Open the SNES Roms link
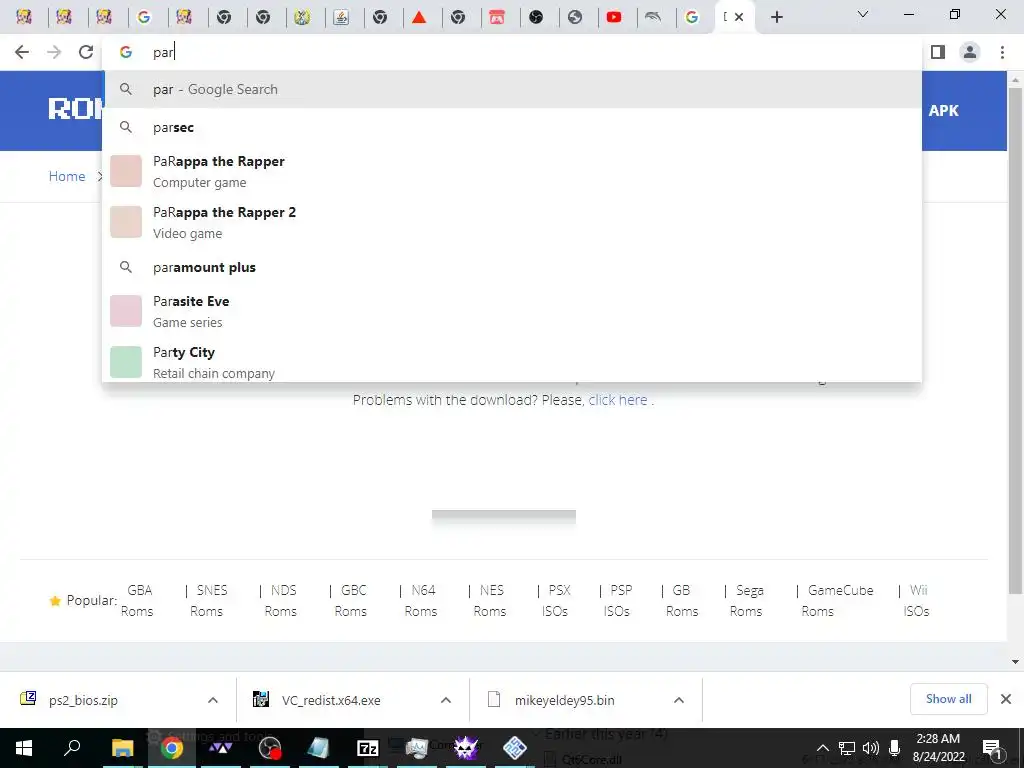This screenshot has height=768, width=1024. click(208, 601)
